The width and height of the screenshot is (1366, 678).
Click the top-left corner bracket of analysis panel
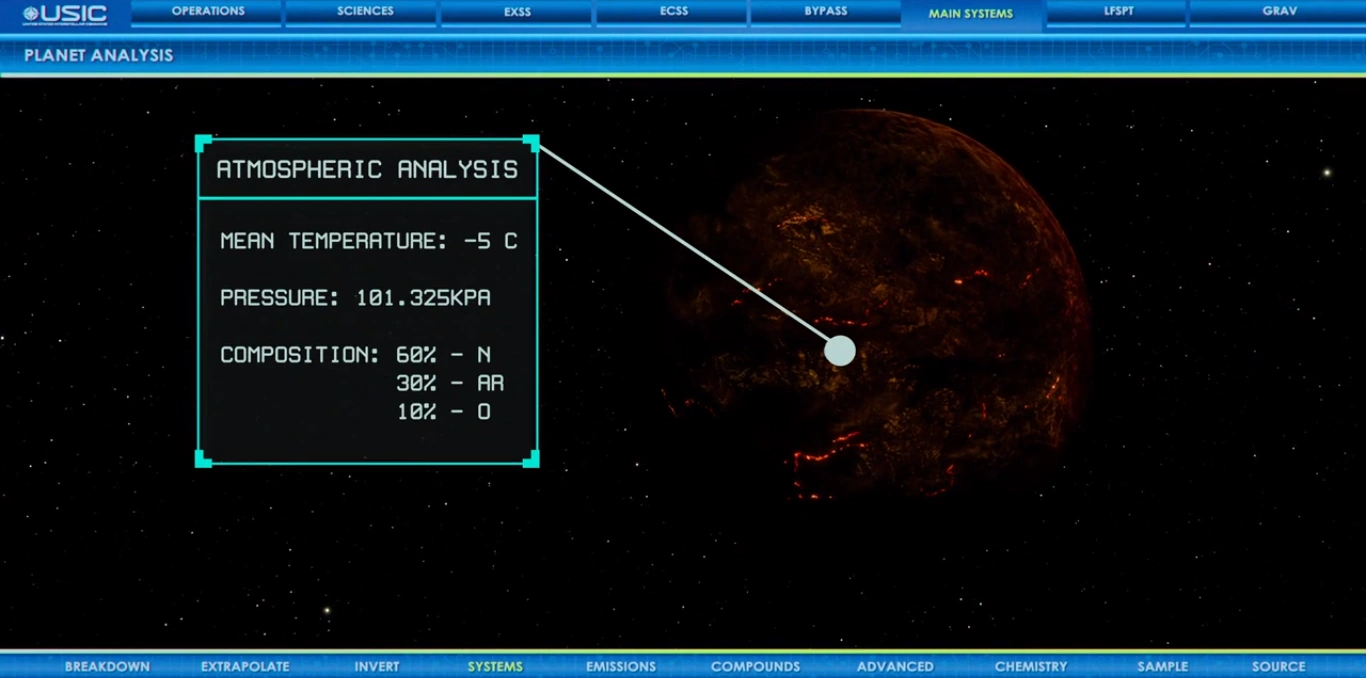pos(203,142)
